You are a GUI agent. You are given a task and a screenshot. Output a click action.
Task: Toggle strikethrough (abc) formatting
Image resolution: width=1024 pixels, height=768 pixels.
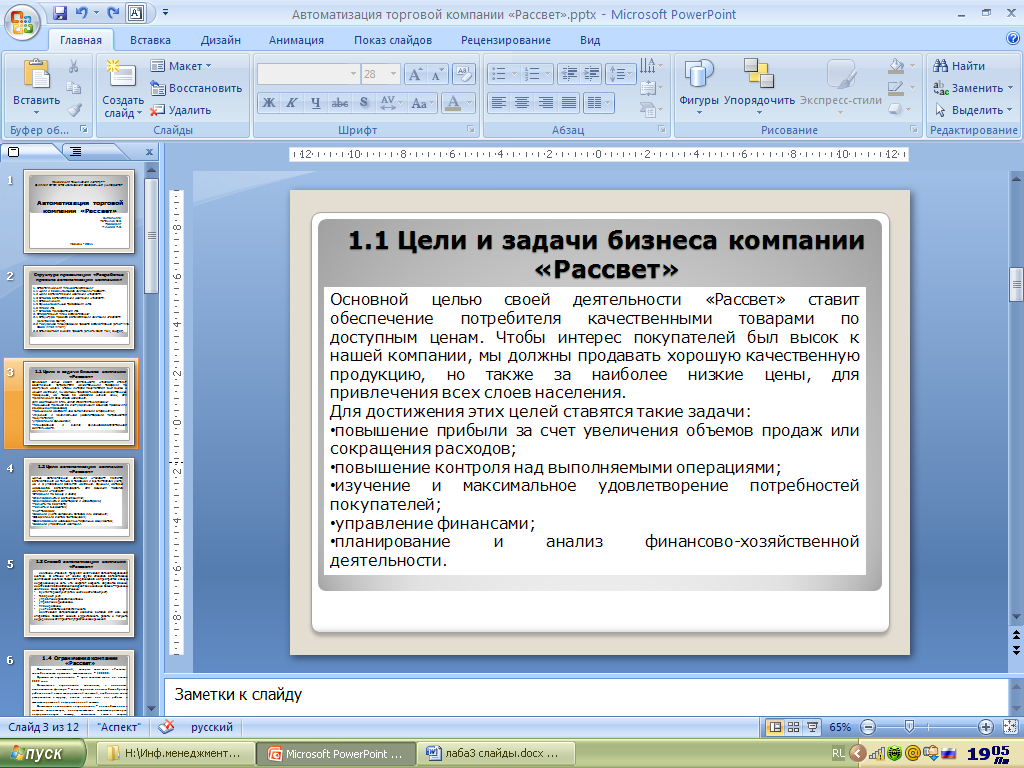point(340,103)
